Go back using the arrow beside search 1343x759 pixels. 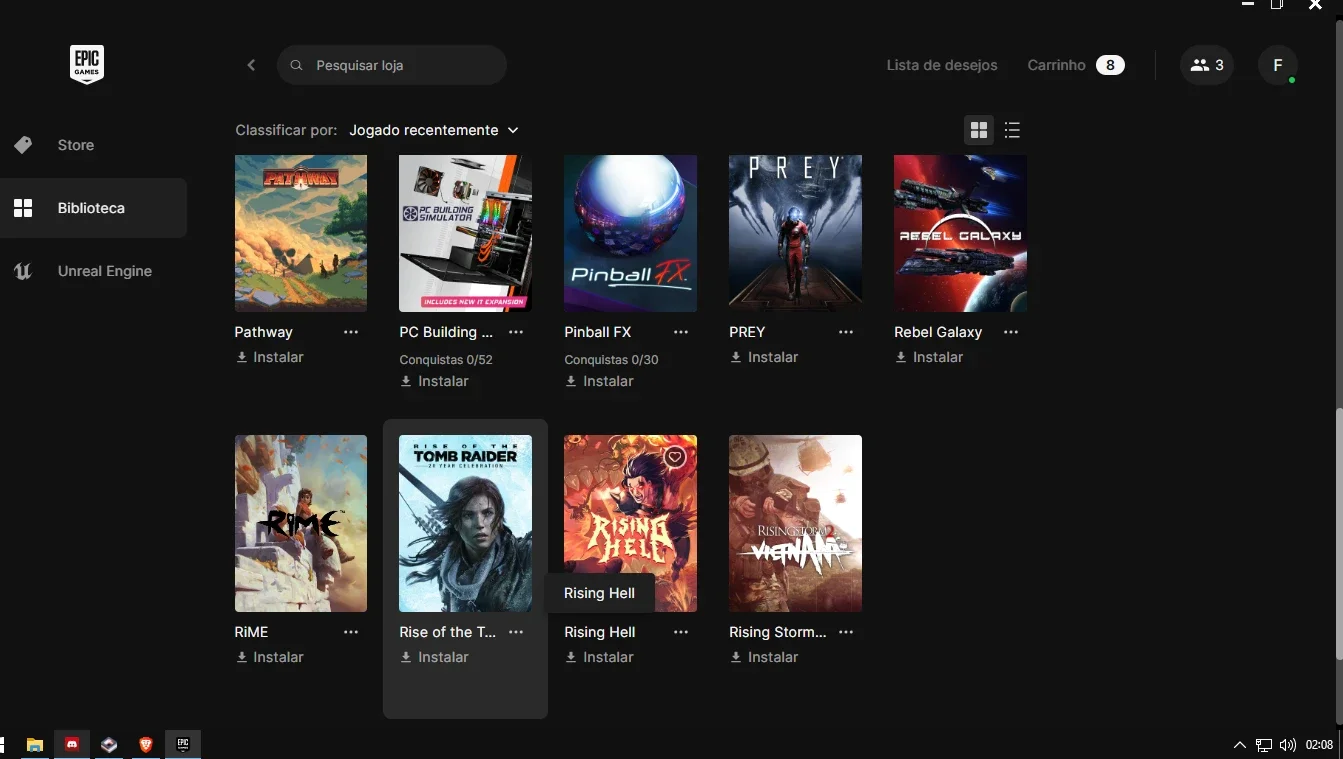click(x=251, y=65)
